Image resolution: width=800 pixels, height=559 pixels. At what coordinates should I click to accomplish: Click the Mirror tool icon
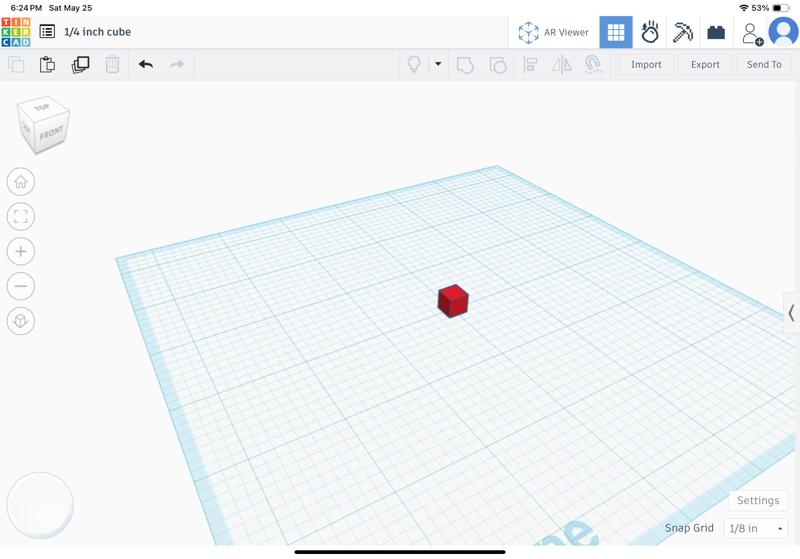coord(562,65)
